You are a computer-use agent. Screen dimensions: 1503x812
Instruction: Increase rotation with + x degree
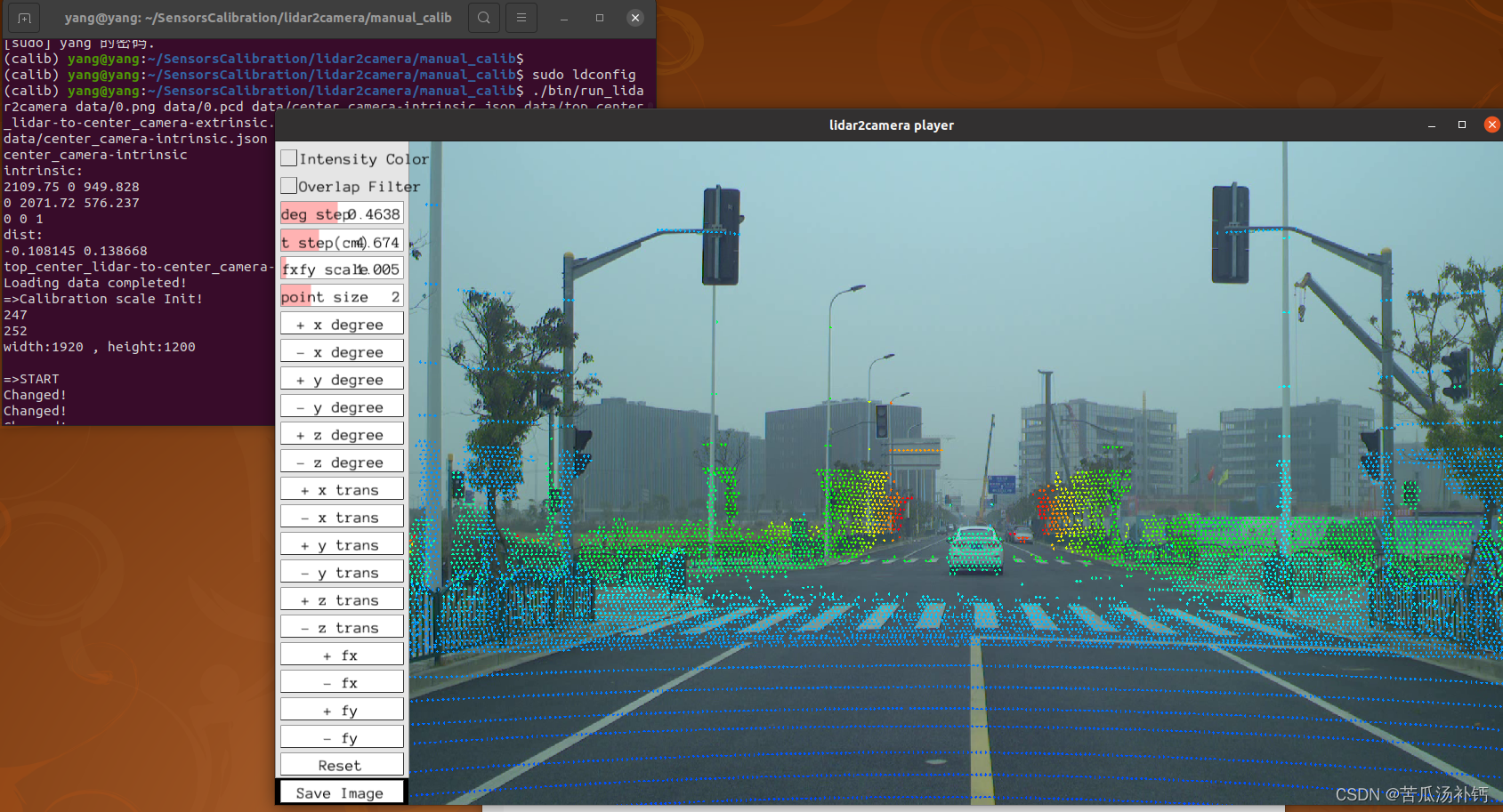coord(342,324)
